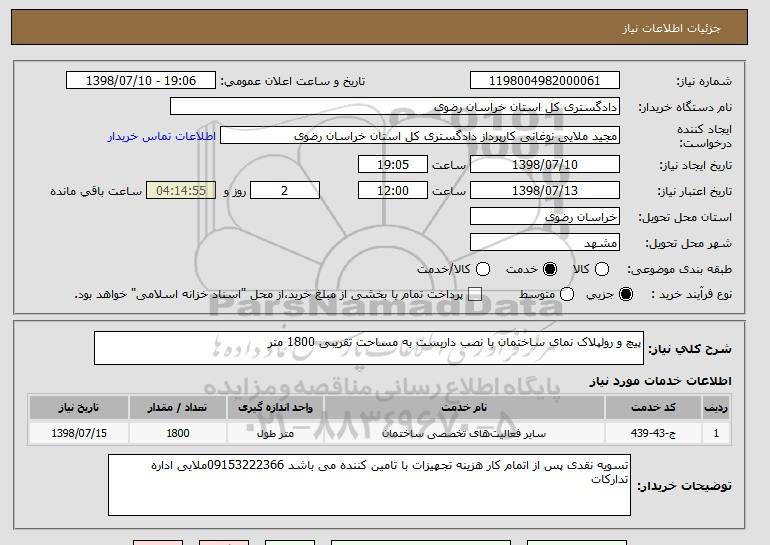Click the شماره نیاز field 1198004982000061
The width and height of the screenshot is (770, 545).
[545, 81]
